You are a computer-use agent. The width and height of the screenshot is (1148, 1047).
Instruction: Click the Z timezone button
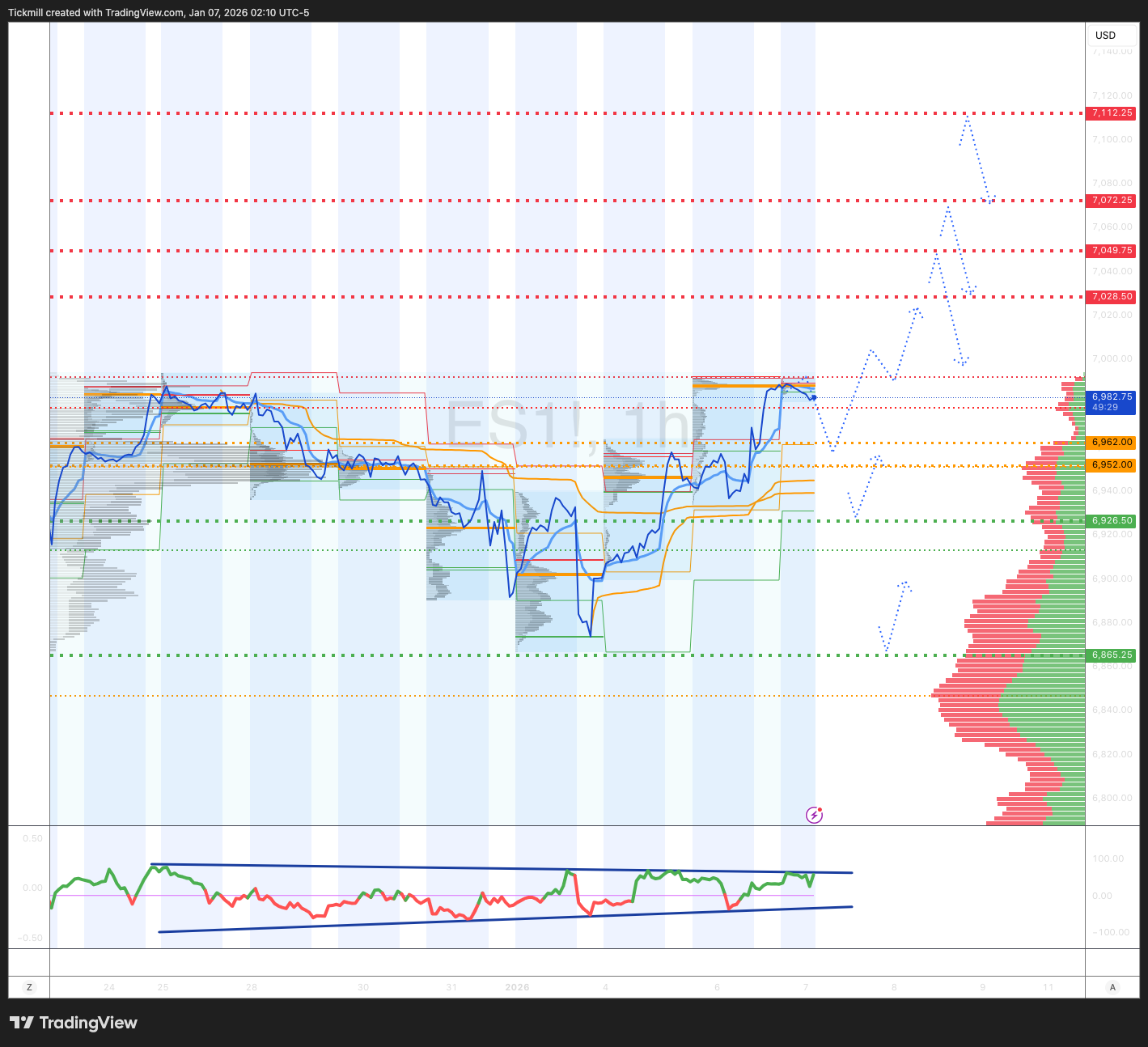click(x=29, y=987)
